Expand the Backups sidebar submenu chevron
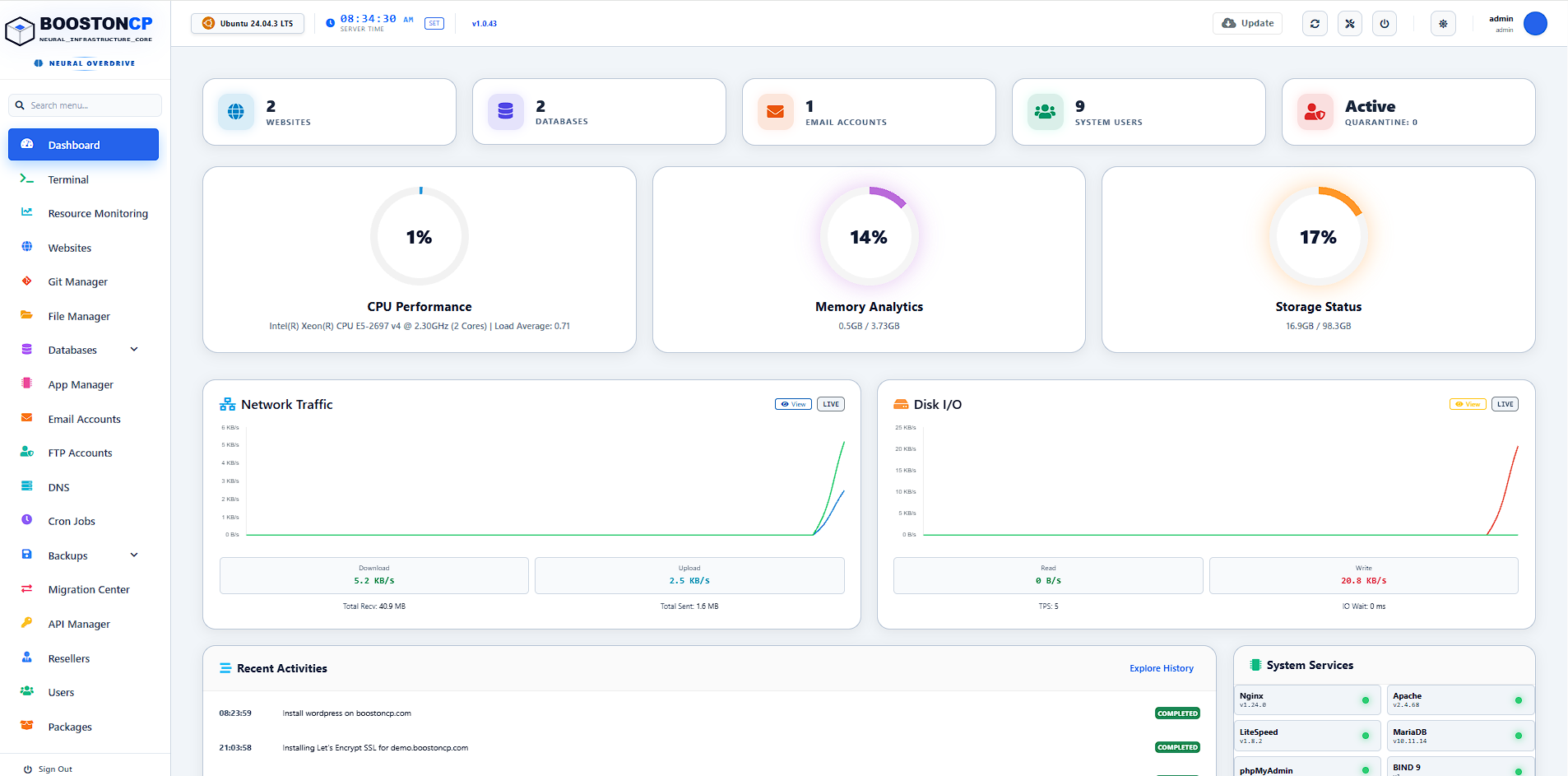The width and height of the screenshot is (1568, 776). [134, 555]
